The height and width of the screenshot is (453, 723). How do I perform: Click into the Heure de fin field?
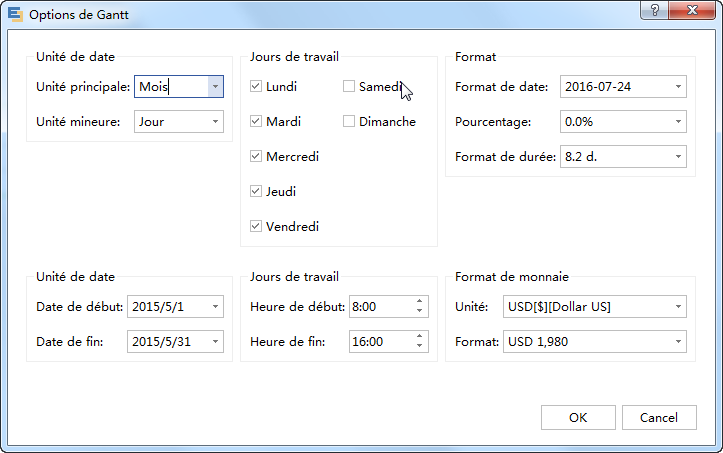(x=379, y=342)
